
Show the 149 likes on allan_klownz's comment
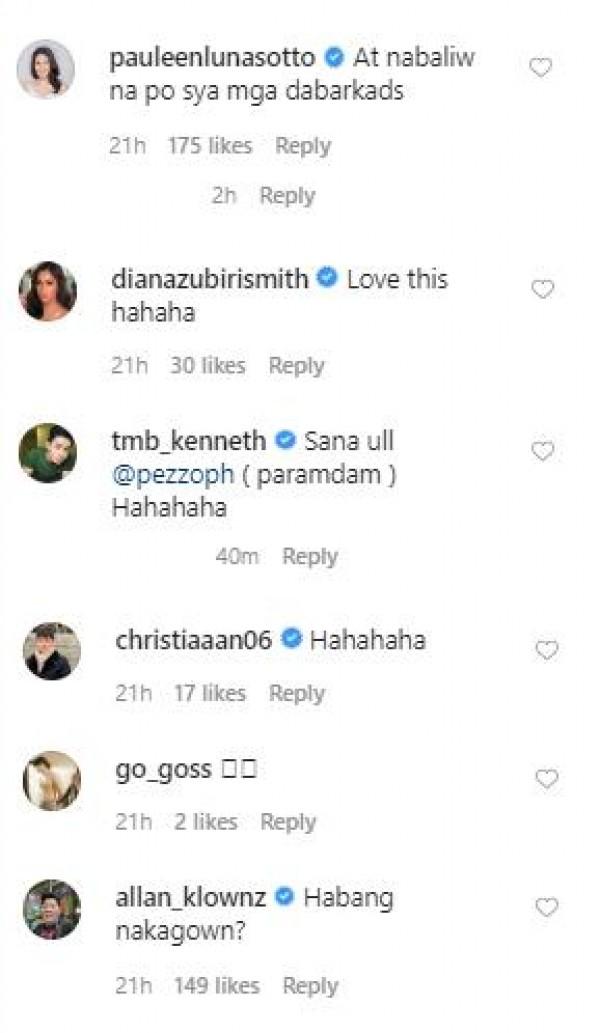pyautogui.click(x=215, y=986)
